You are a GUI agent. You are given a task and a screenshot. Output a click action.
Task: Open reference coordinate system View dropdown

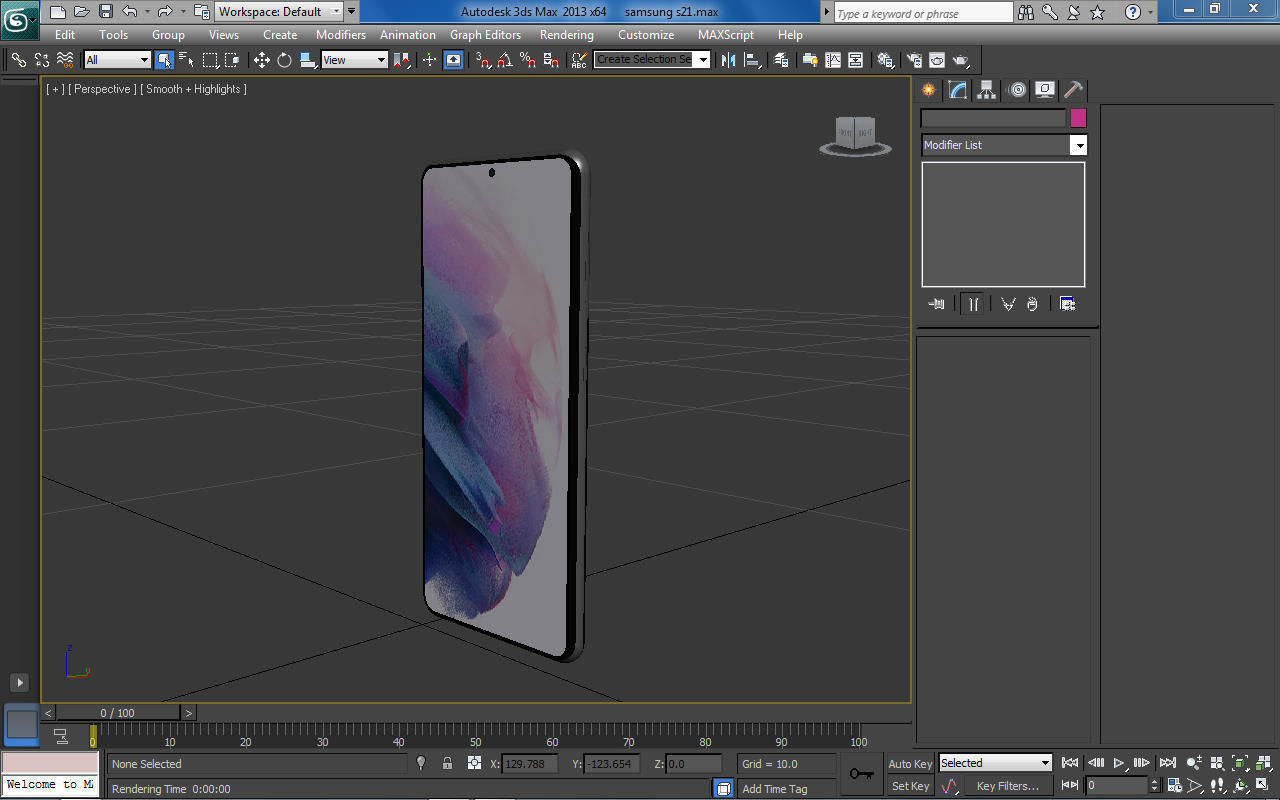(354, 60)
